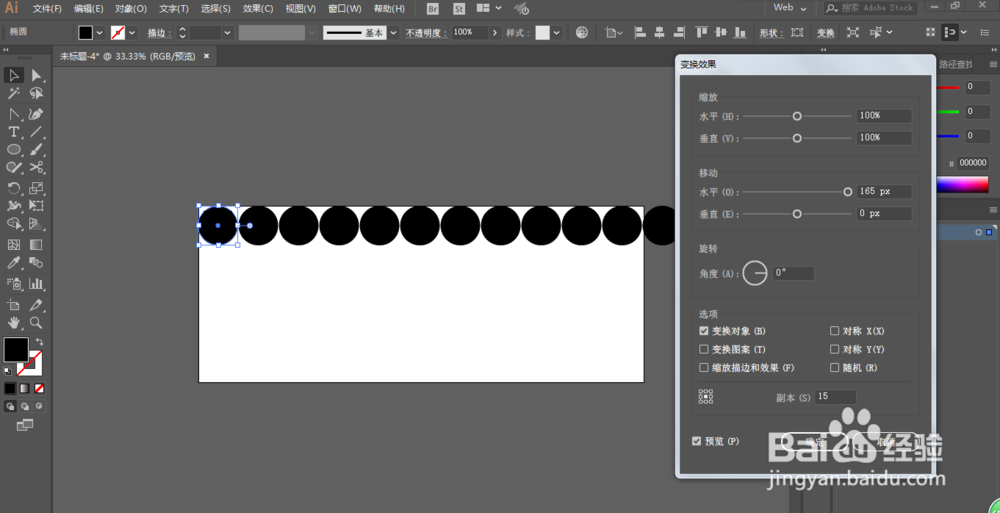Pick the Hand tool

click(x=14, y=323)
